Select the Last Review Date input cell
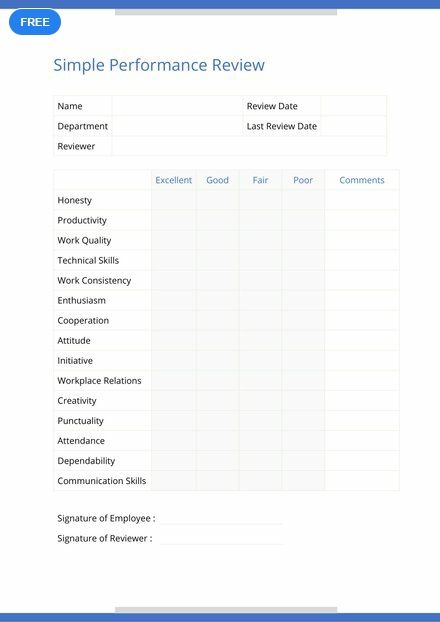 click(354, 126)
